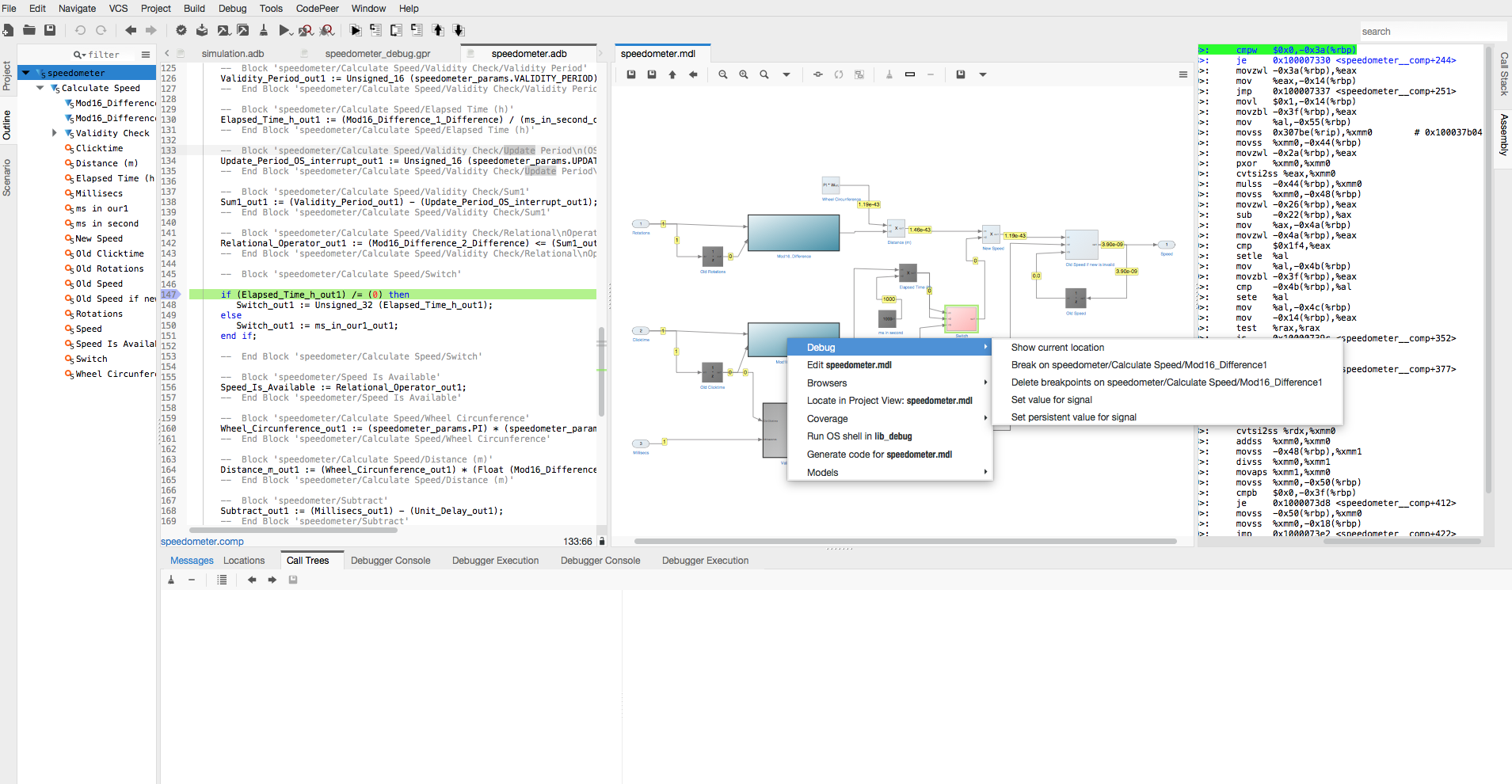Open the Assembly side tab
The height and width of the screenshot is (784, 1512).
click(1504, 134)
